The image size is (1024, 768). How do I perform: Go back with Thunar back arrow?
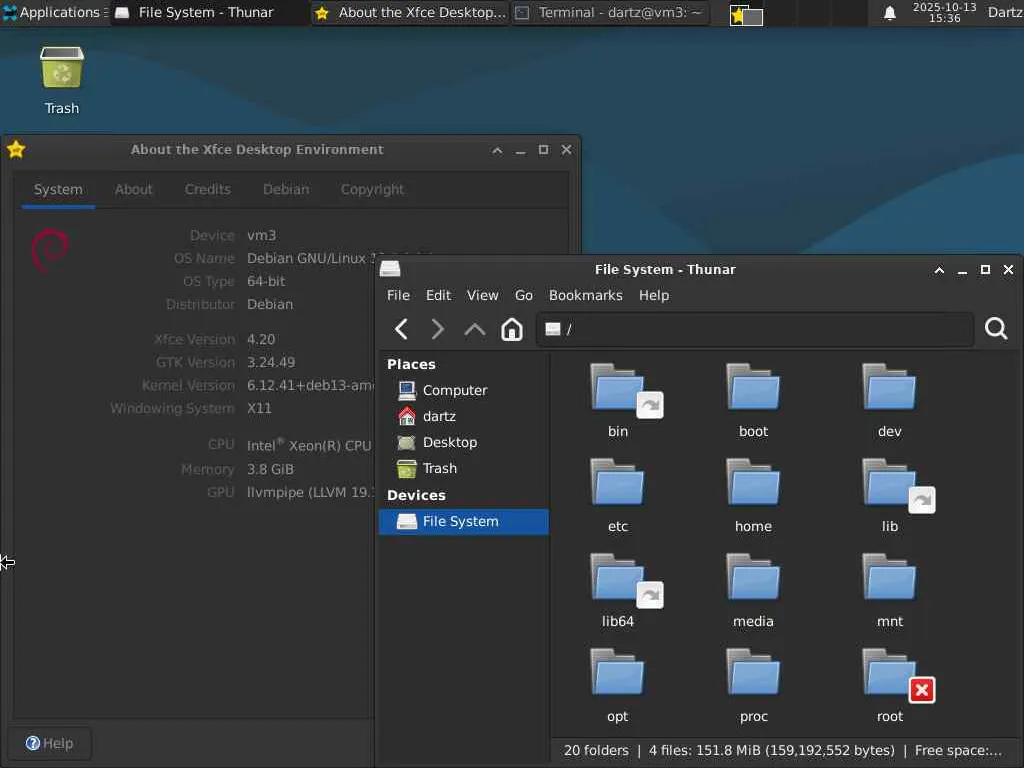click(402, 329)
